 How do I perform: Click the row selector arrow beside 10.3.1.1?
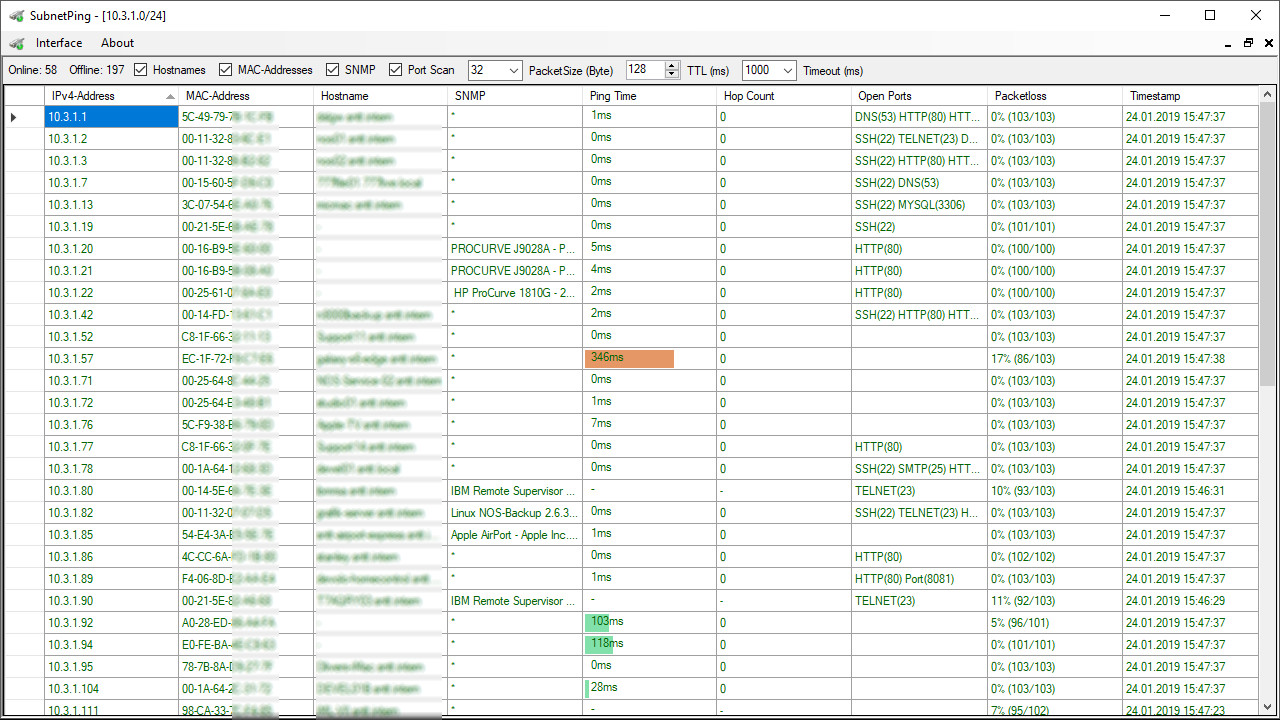14,117
